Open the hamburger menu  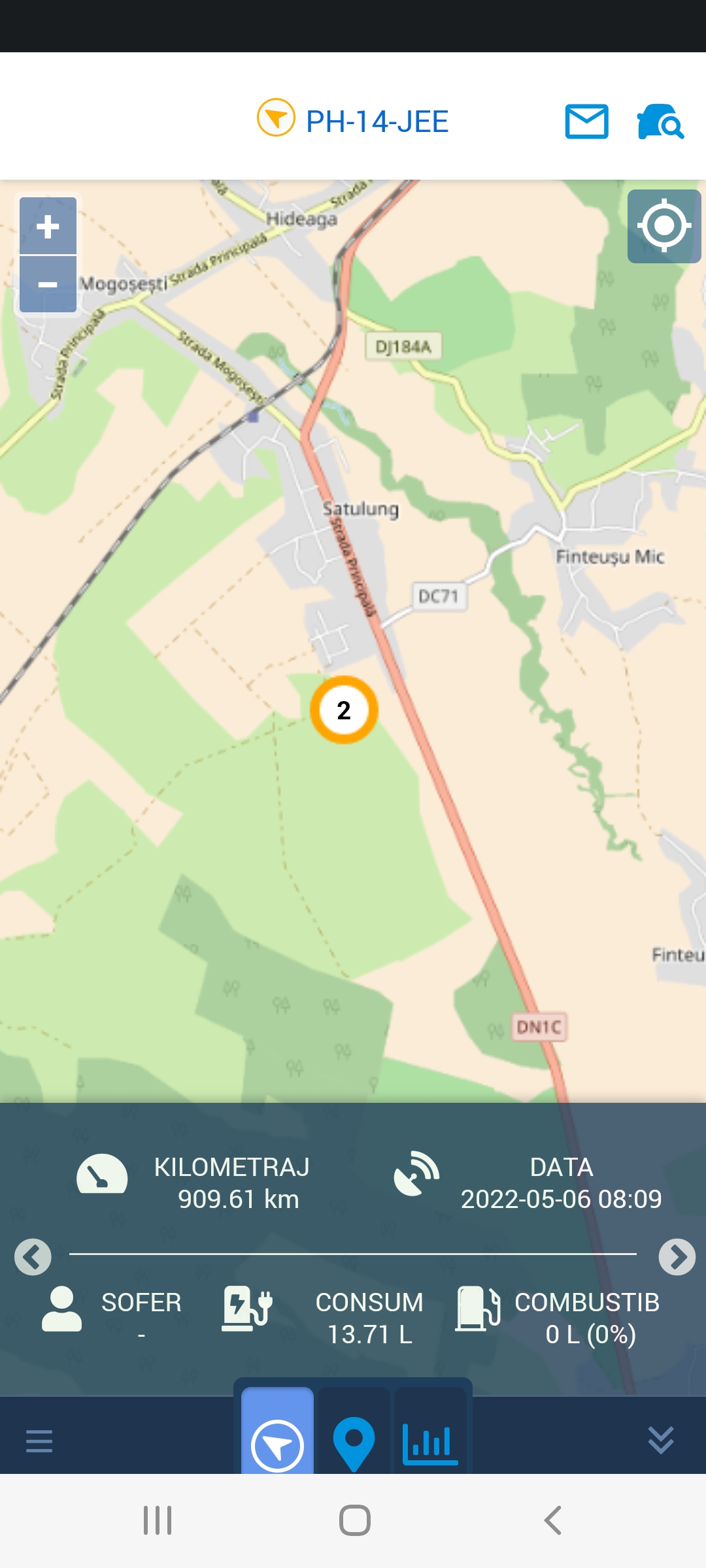click(x=39, y=1441)
